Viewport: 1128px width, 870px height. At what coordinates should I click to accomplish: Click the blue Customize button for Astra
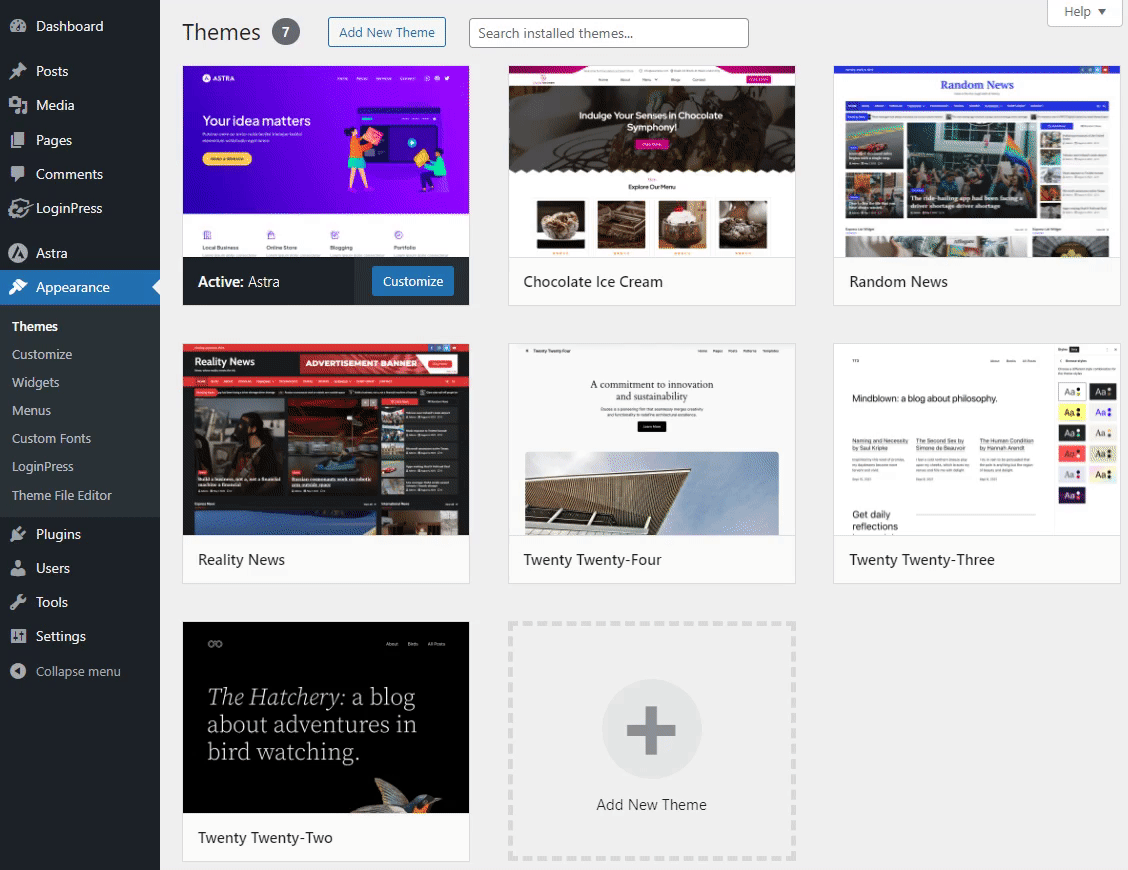click(413, 281)
